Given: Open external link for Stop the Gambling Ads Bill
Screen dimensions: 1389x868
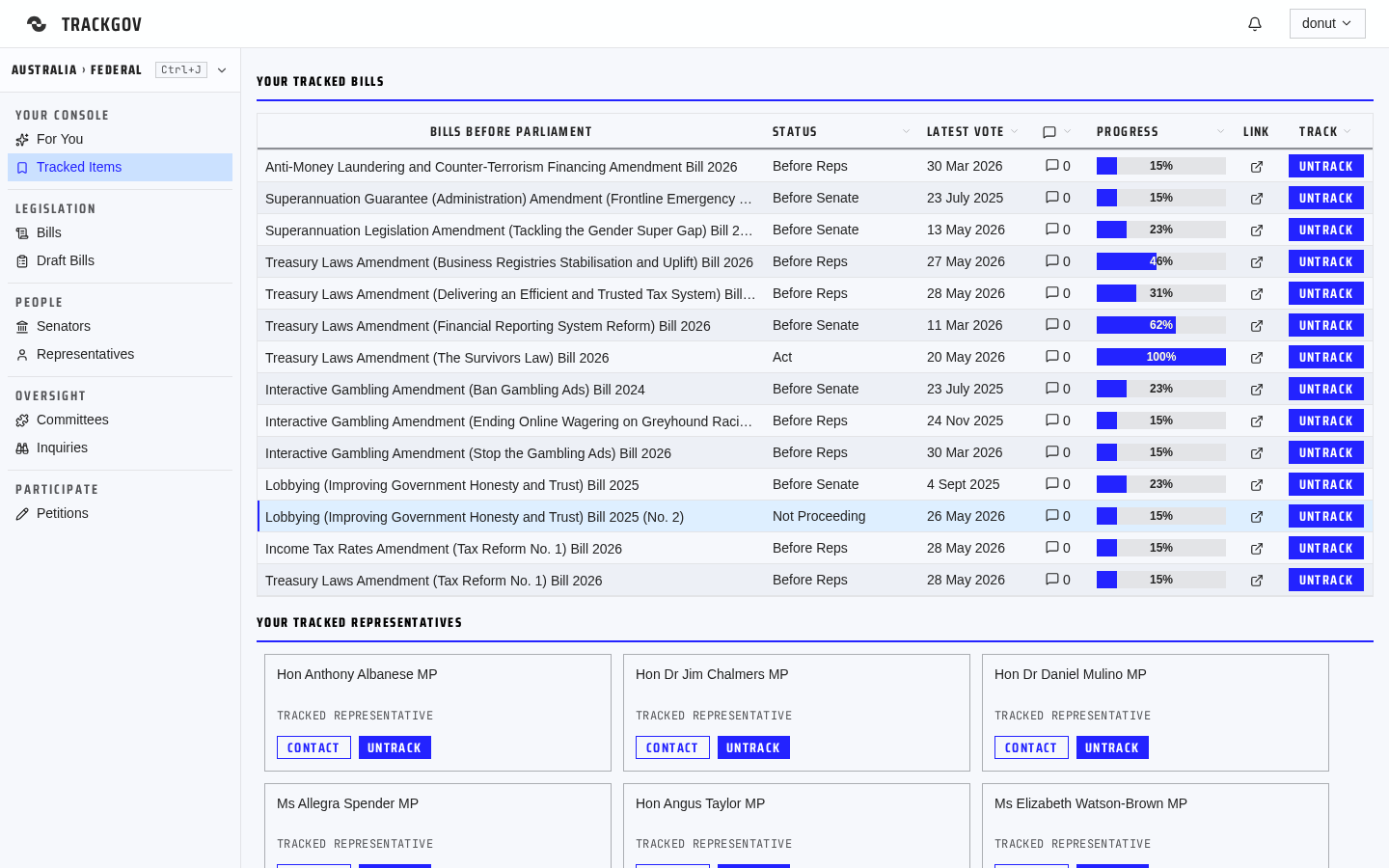Looking at the screenshot, I should point(1257,453).
